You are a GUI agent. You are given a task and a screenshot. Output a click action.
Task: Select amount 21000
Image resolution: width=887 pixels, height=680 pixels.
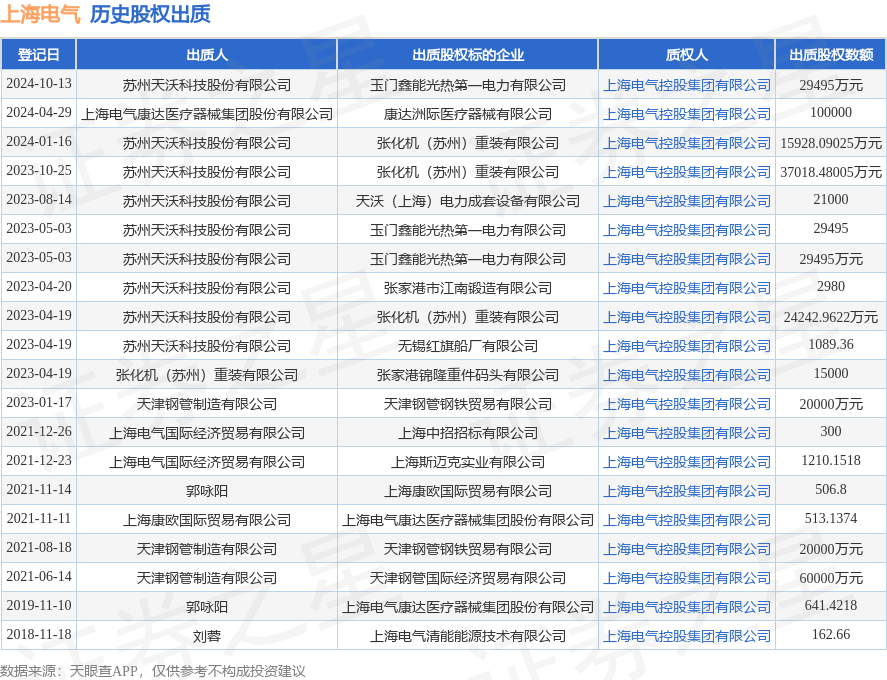[830, 200]
